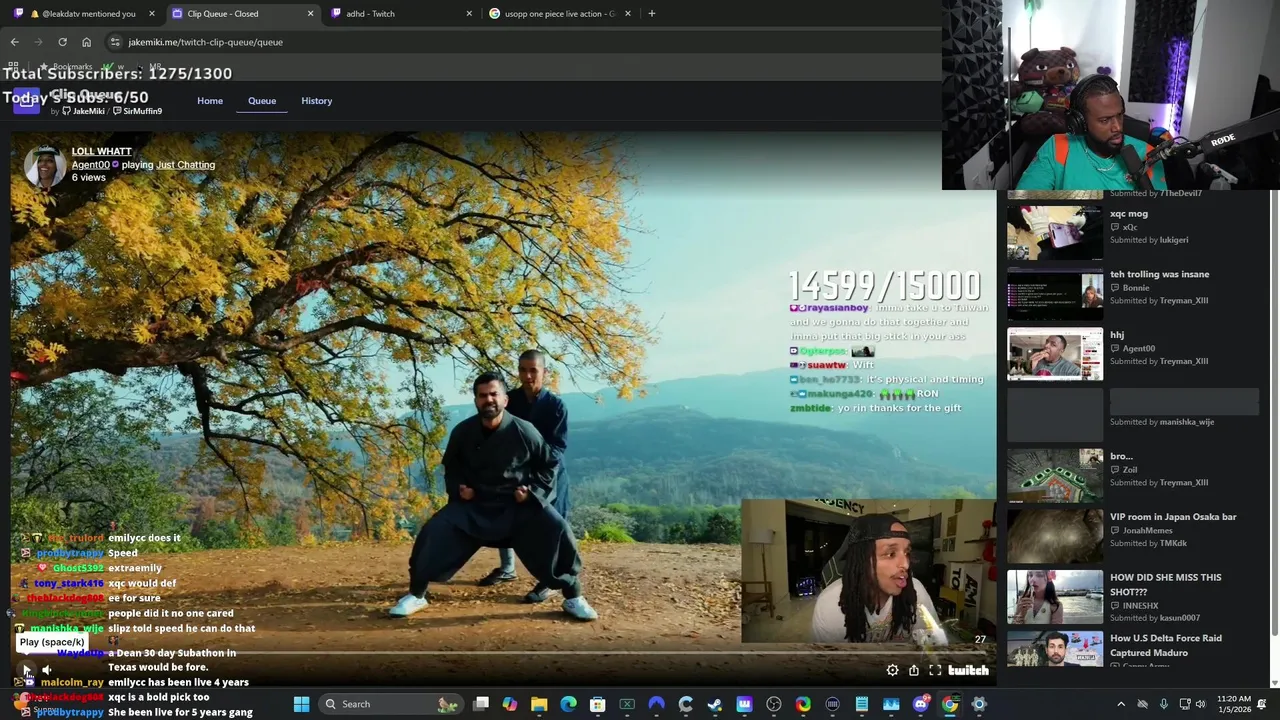Click the Play button in the clip player
The image size is (1280, 720).
[27, 670]
